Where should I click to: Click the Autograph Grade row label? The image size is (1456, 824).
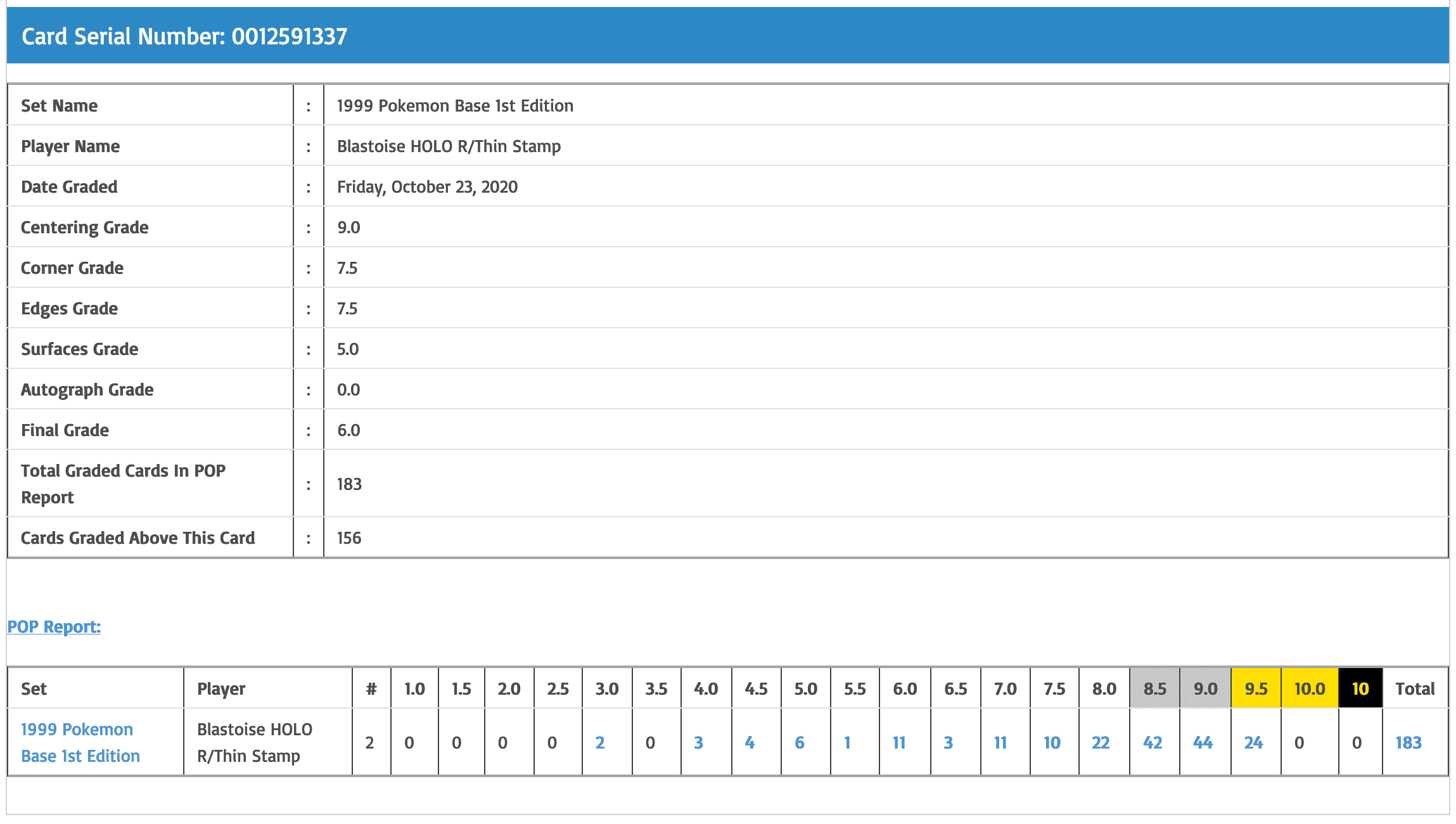[x=87, y=389]
